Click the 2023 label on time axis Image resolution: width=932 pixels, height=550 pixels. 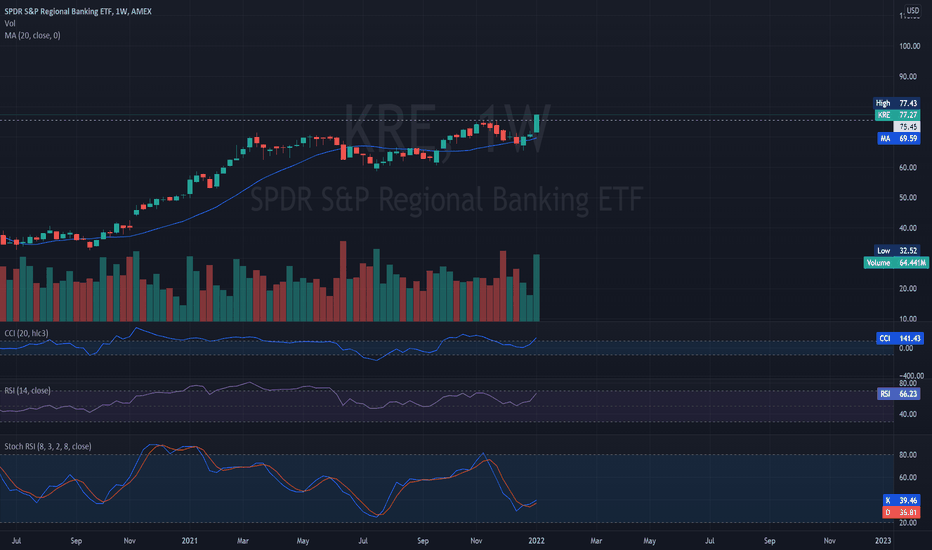click(883, 540)
